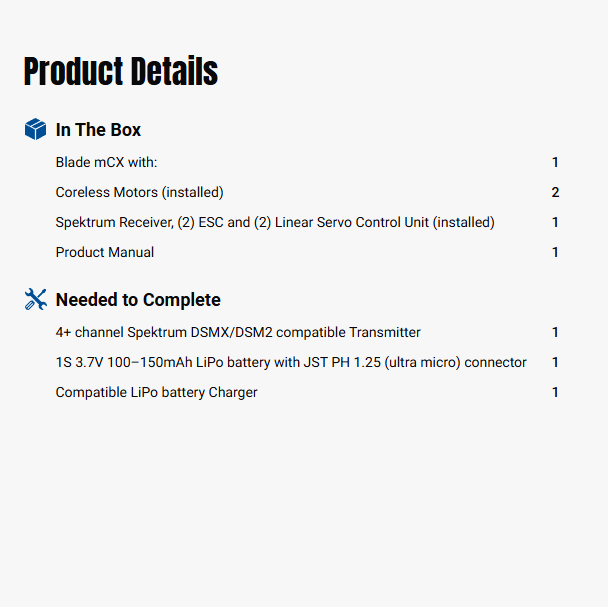Click the quantity 1 for Blade mCX
This screenshot has width=608, height=607.
(x=555, y=162)
